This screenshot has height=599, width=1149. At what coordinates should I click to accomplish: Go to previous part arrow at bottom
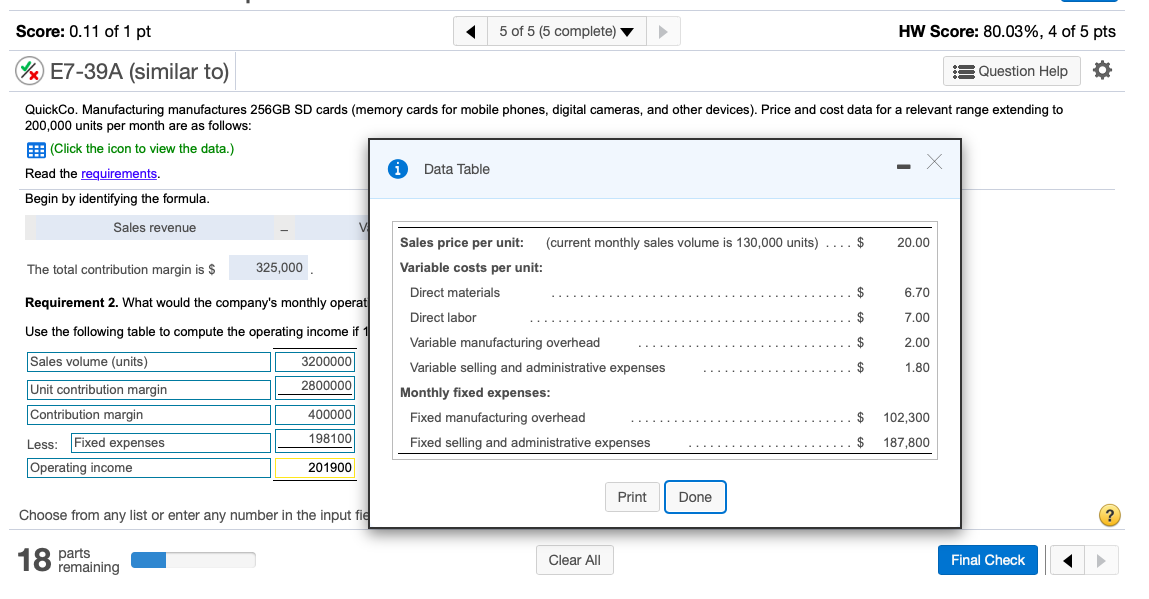(1067, 561)
